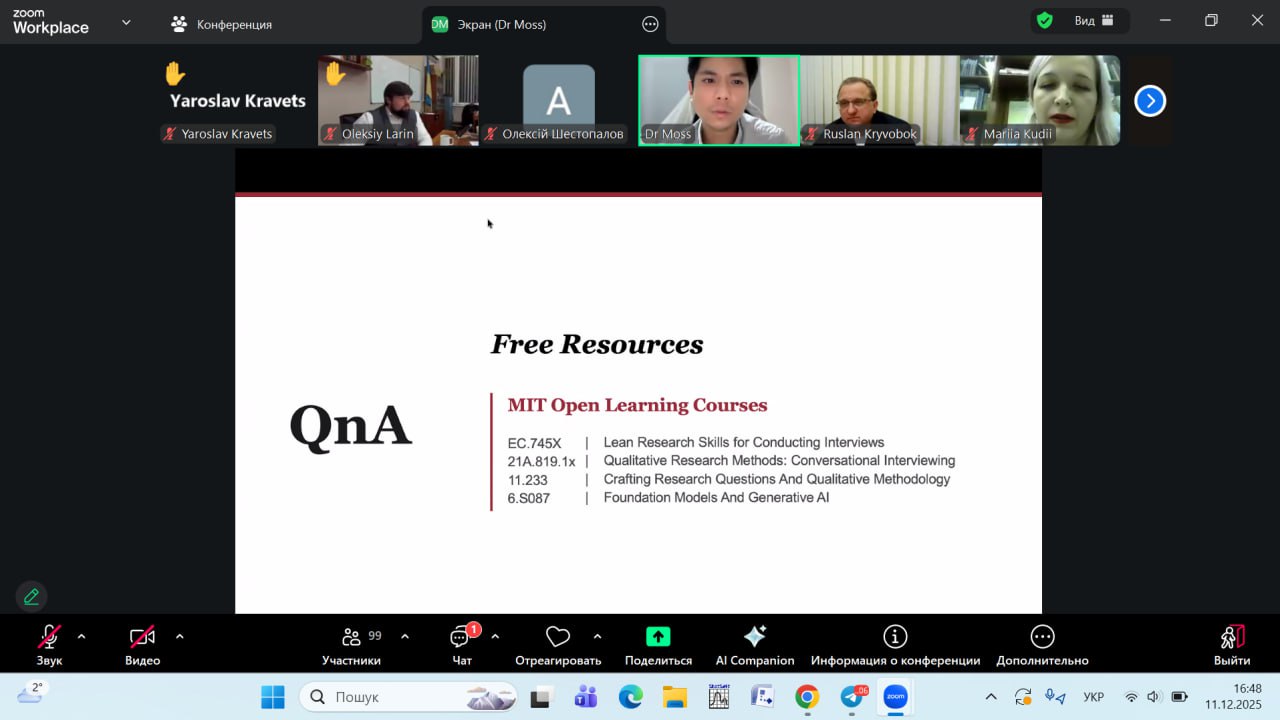Change layout using the Вид button

tap(1094, 21)
